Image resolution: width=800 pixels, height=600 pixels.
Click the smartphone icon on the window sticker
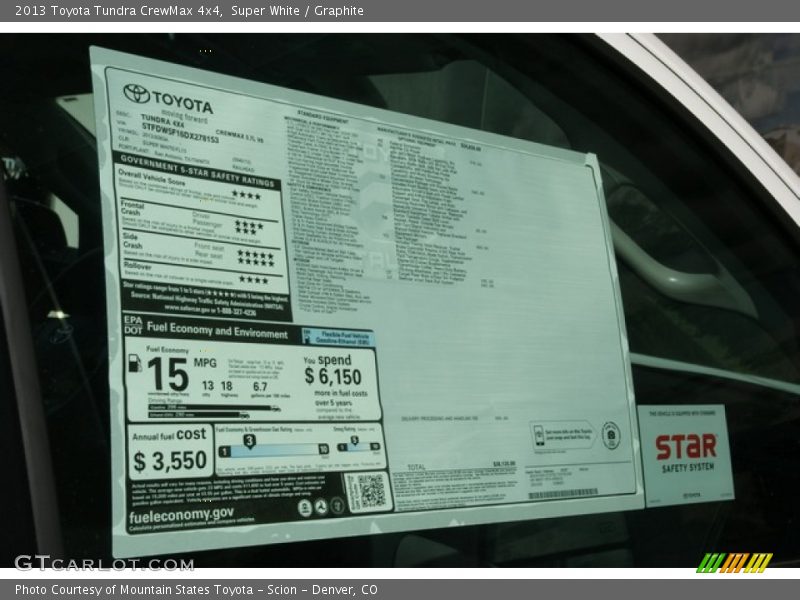[539, 437]
